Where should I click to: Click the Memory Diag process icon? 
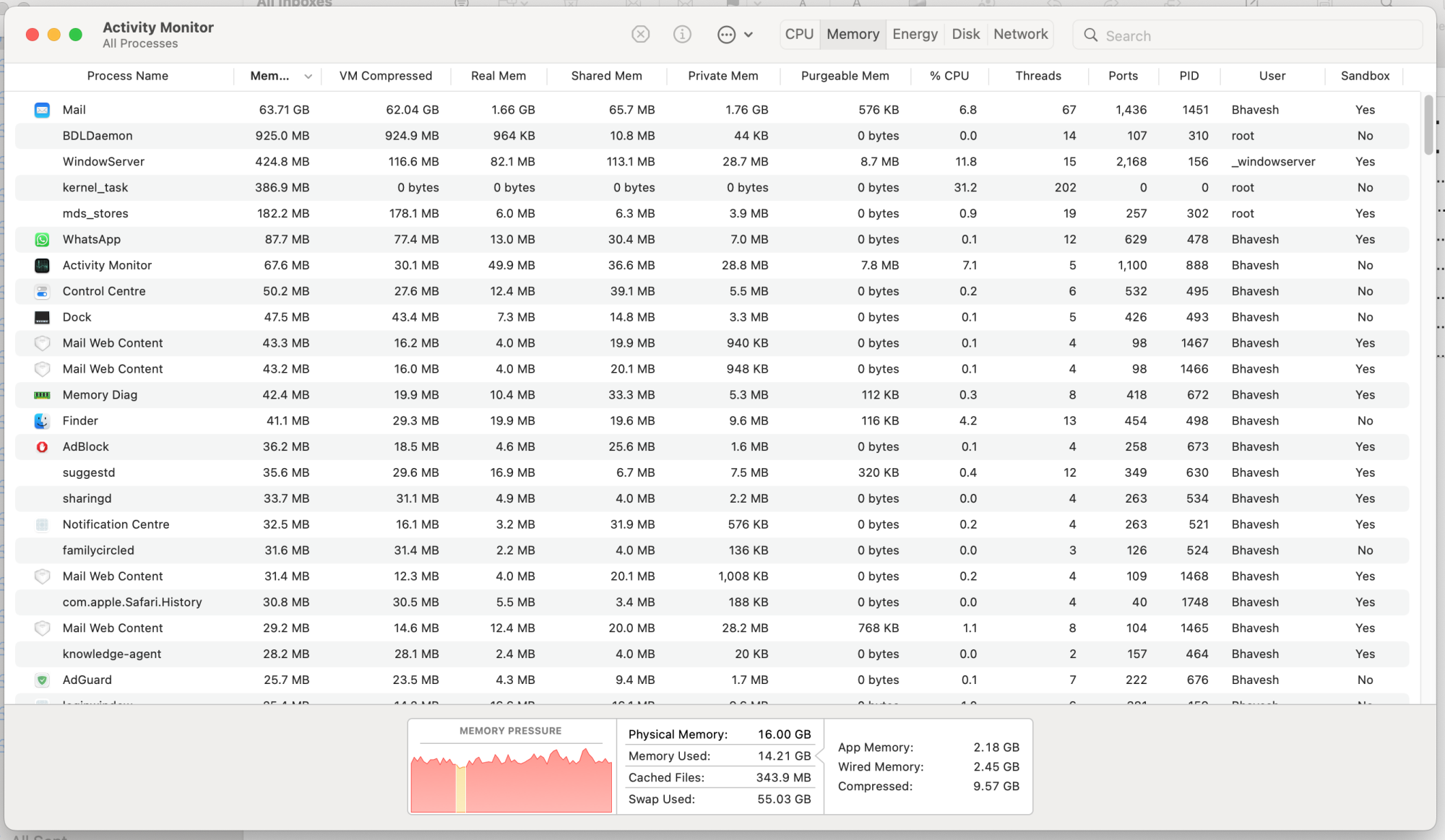[x=42, y=395]
